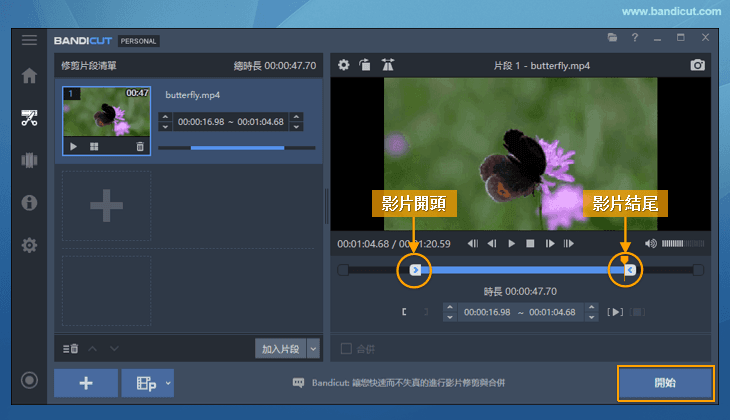This screenshot has width=730, height=420.
Task: Expand the 加入片段 dropdown arrow
Action: click(313, 348)
